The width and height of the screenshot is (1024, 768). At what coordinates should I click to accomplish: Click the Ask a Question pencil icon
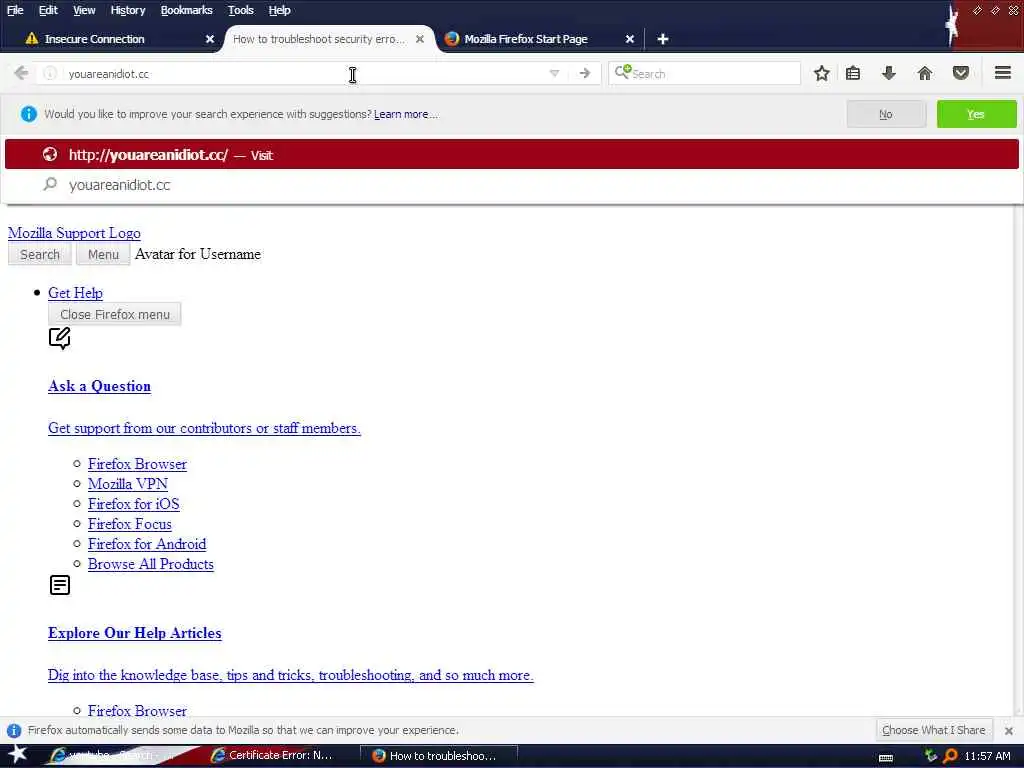(x=59, y=338)
